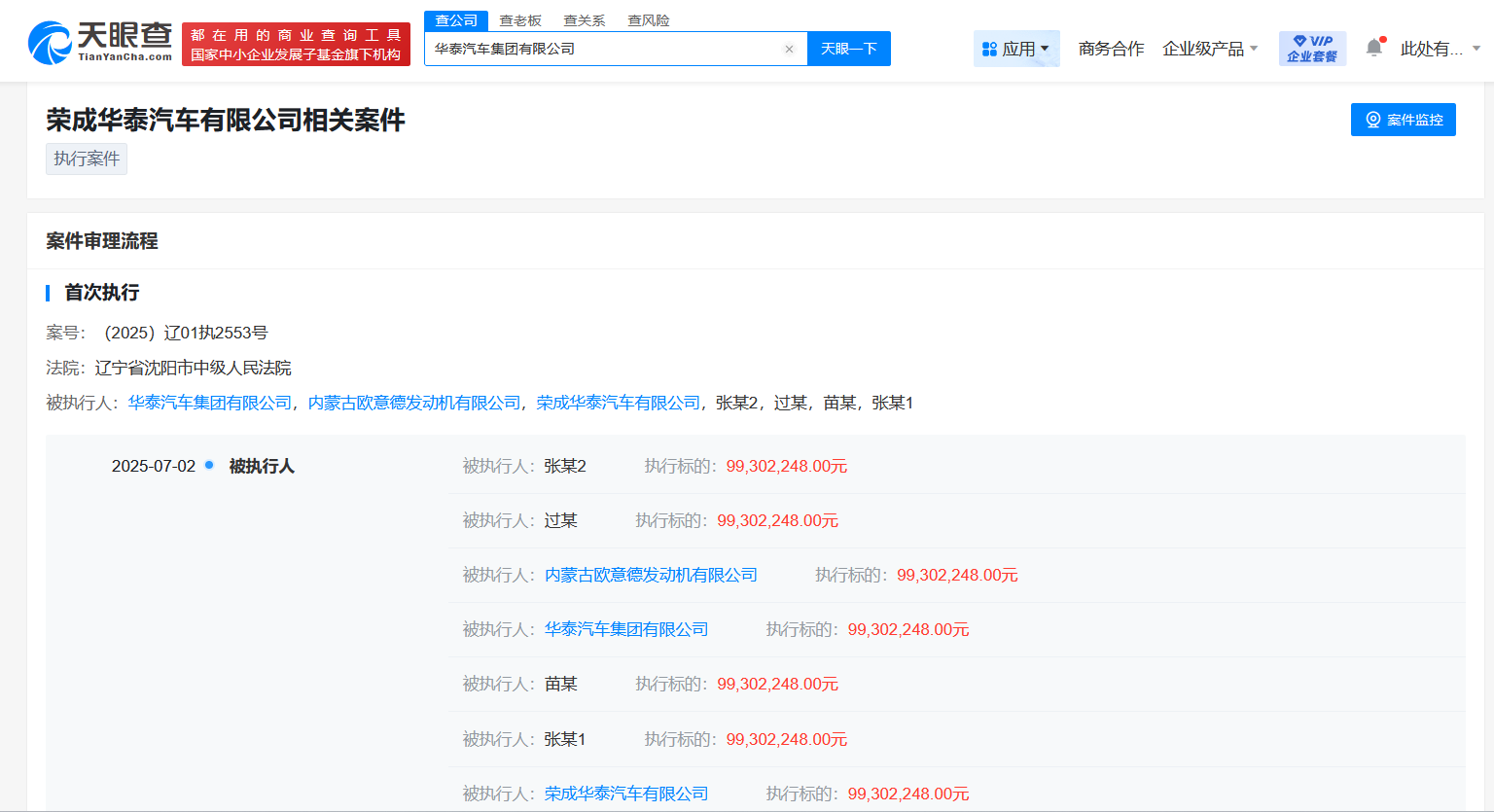The height and width of the screenshot is (812, 1494).
Task: Click the VIP 企业套餐 badge
Action: pyautogui.click(x=1312, y=49)
